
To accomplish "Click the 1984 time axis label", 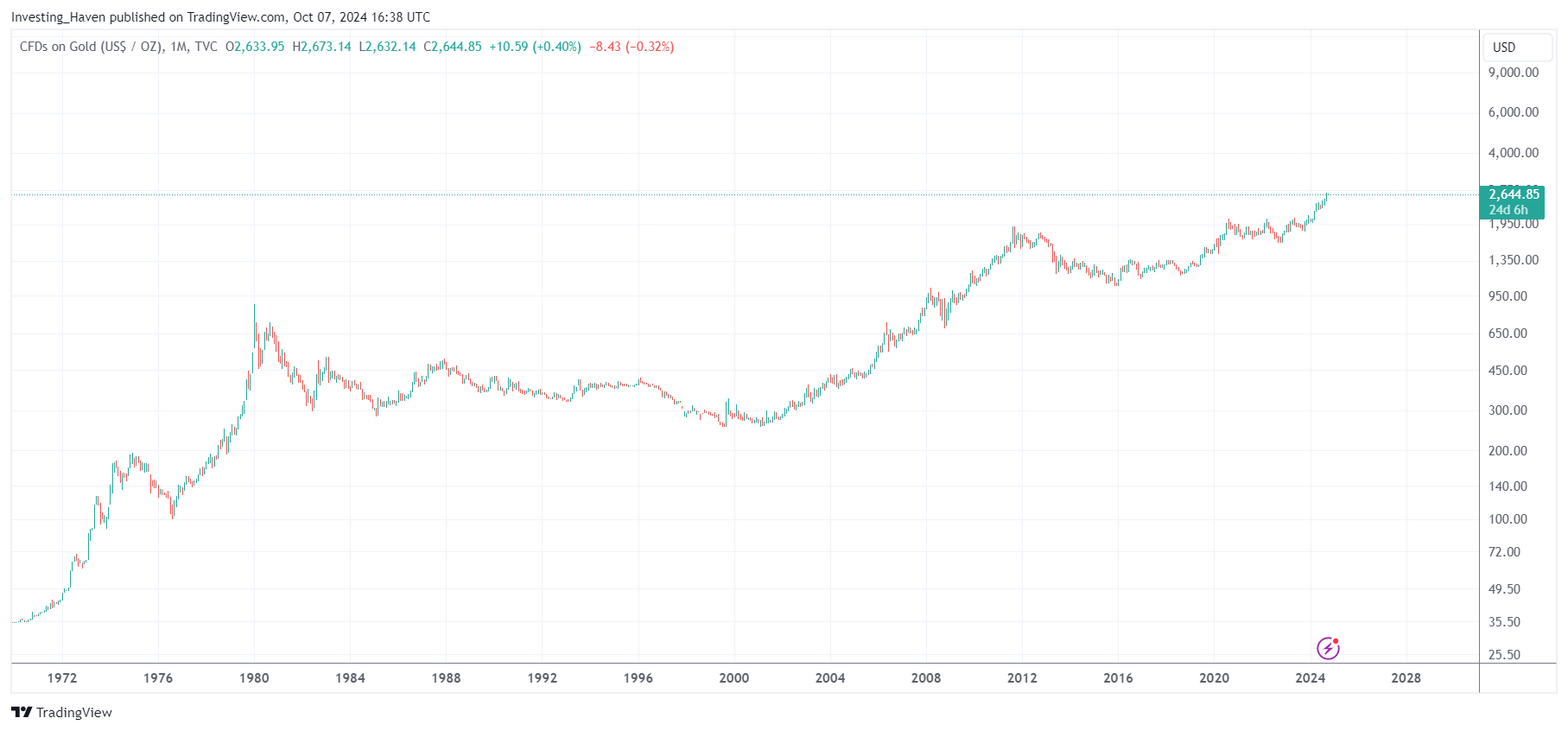I will (x=350, y=678).
